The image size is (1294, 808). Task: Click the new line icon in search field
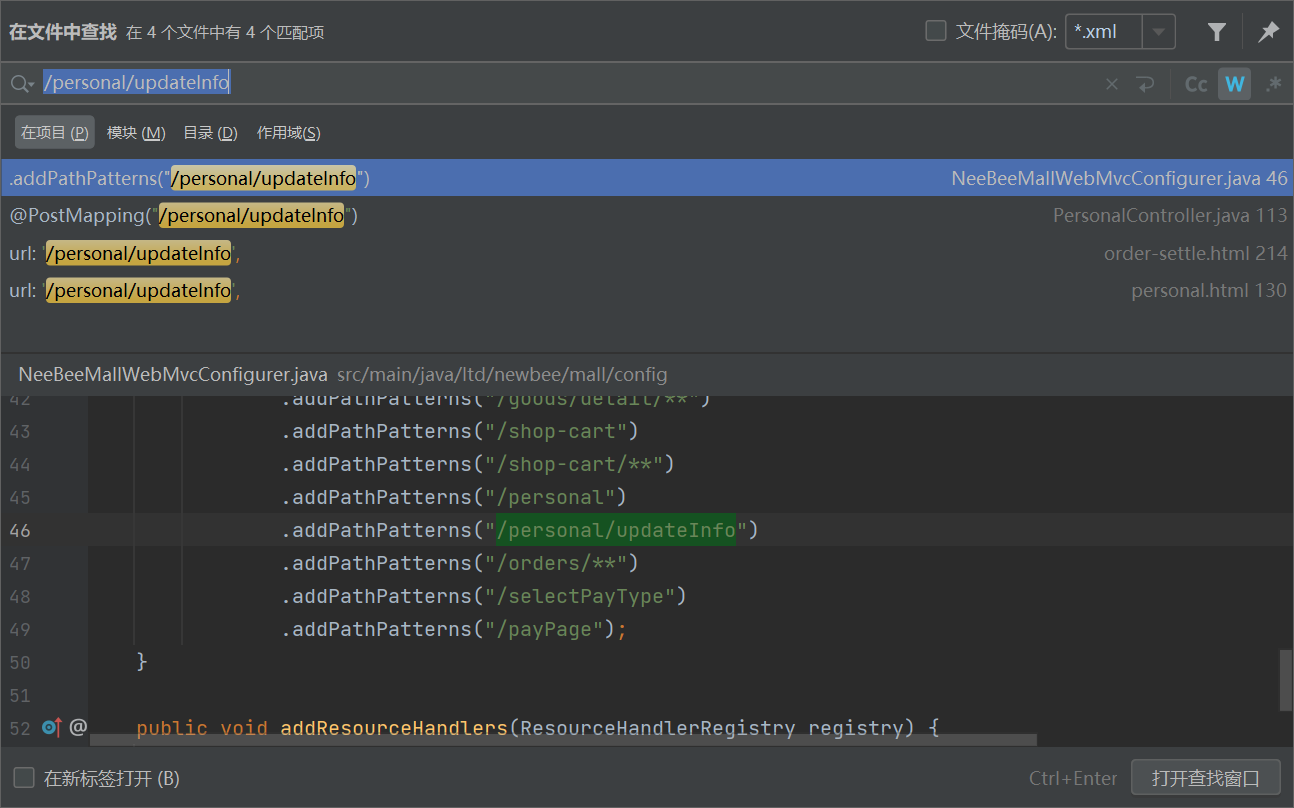click(x=1145, y=84)
